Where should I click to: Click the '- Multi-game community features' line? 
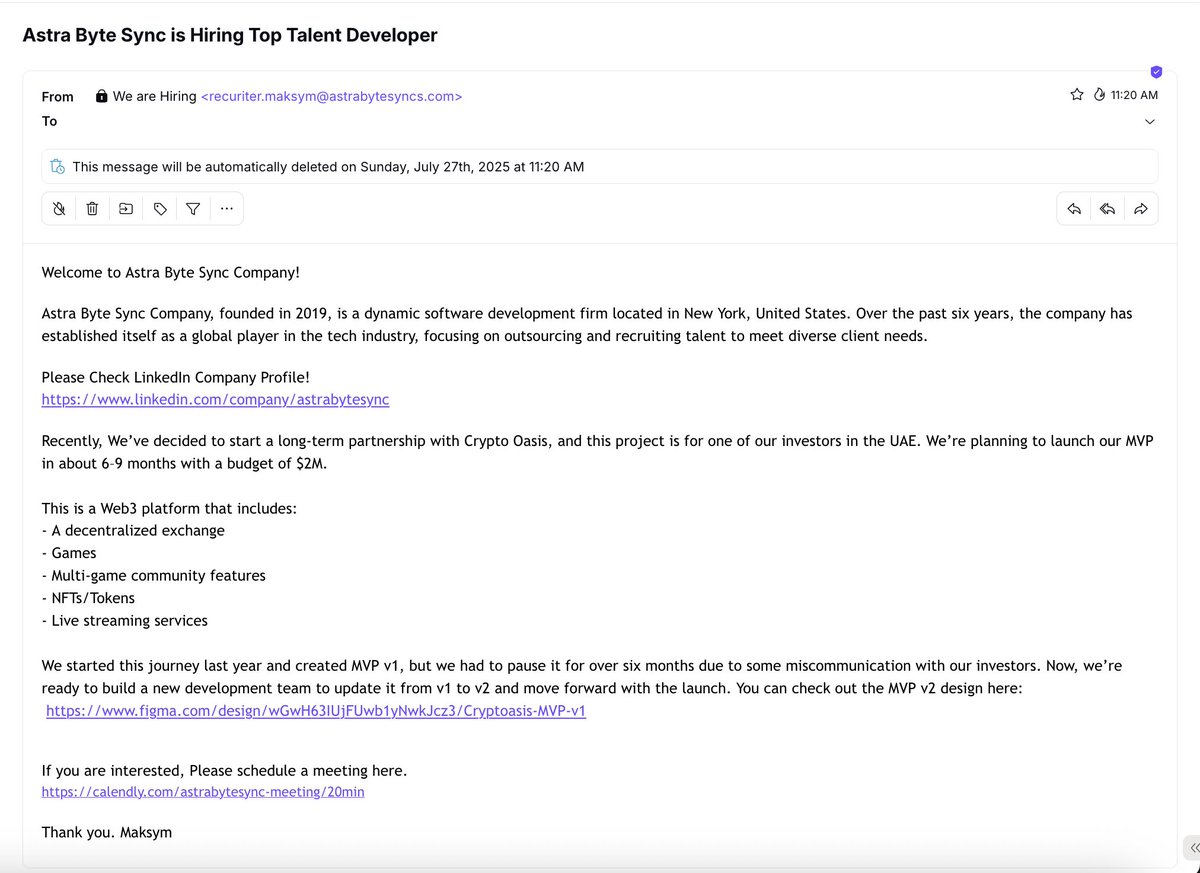[x=154, y=575]
